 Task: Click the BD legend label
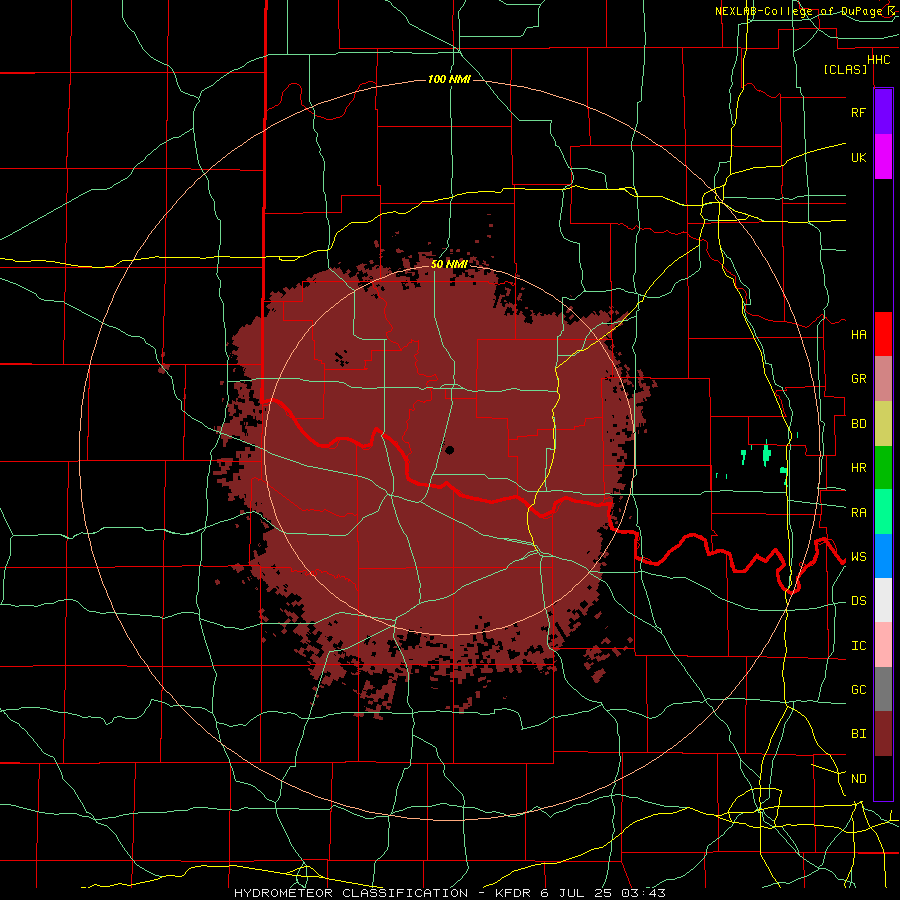pyautogui.click(x=858, y=424)
